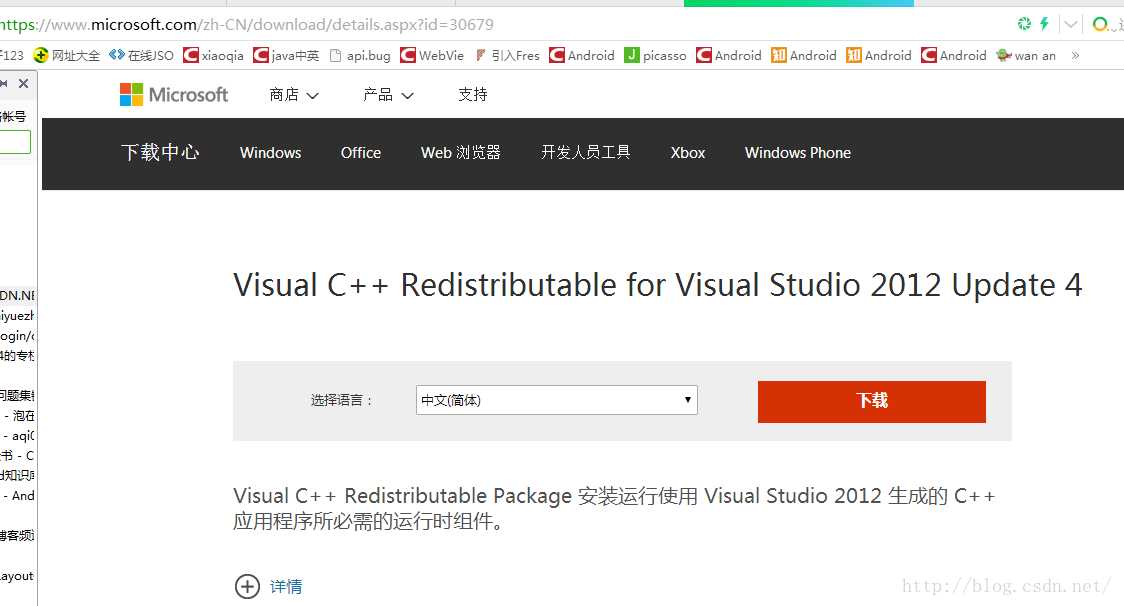The width and height of the screenshot is (1124, 606).
Task: Open the wan an bookmark
Action: [x=1026, y=55]
